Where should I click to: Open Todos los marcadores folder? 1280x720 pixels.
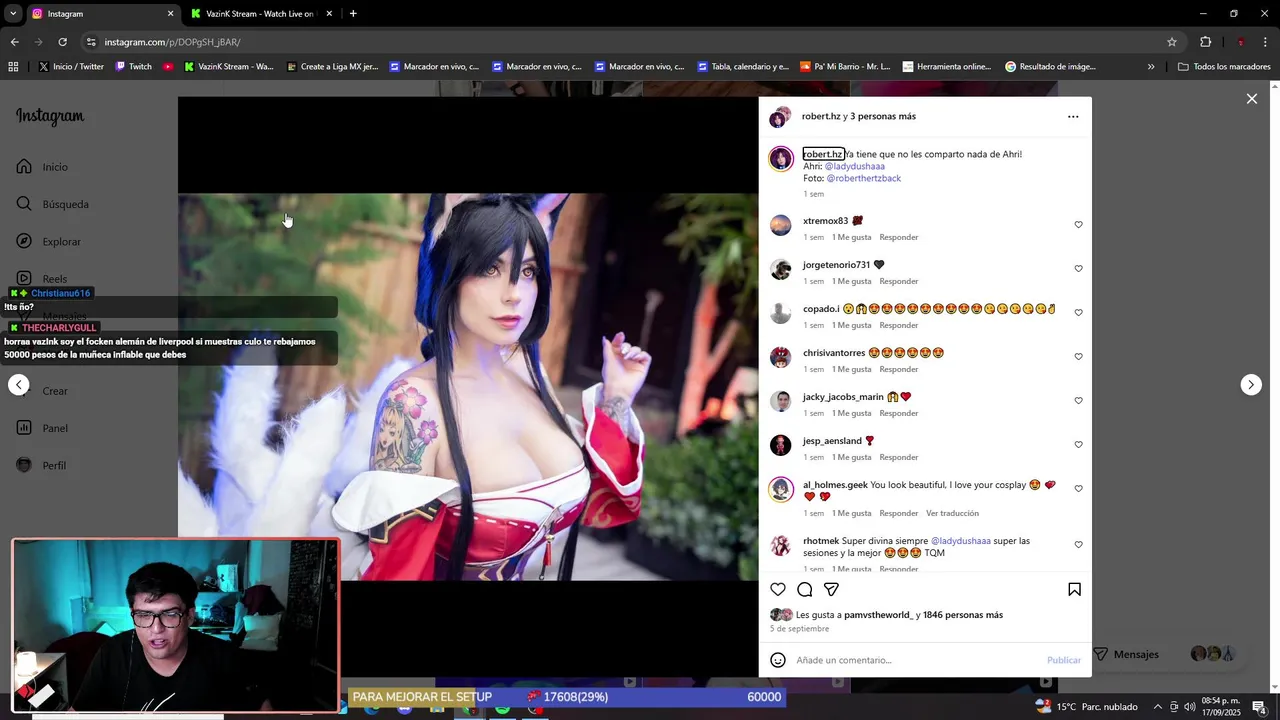pos(1224,67)
